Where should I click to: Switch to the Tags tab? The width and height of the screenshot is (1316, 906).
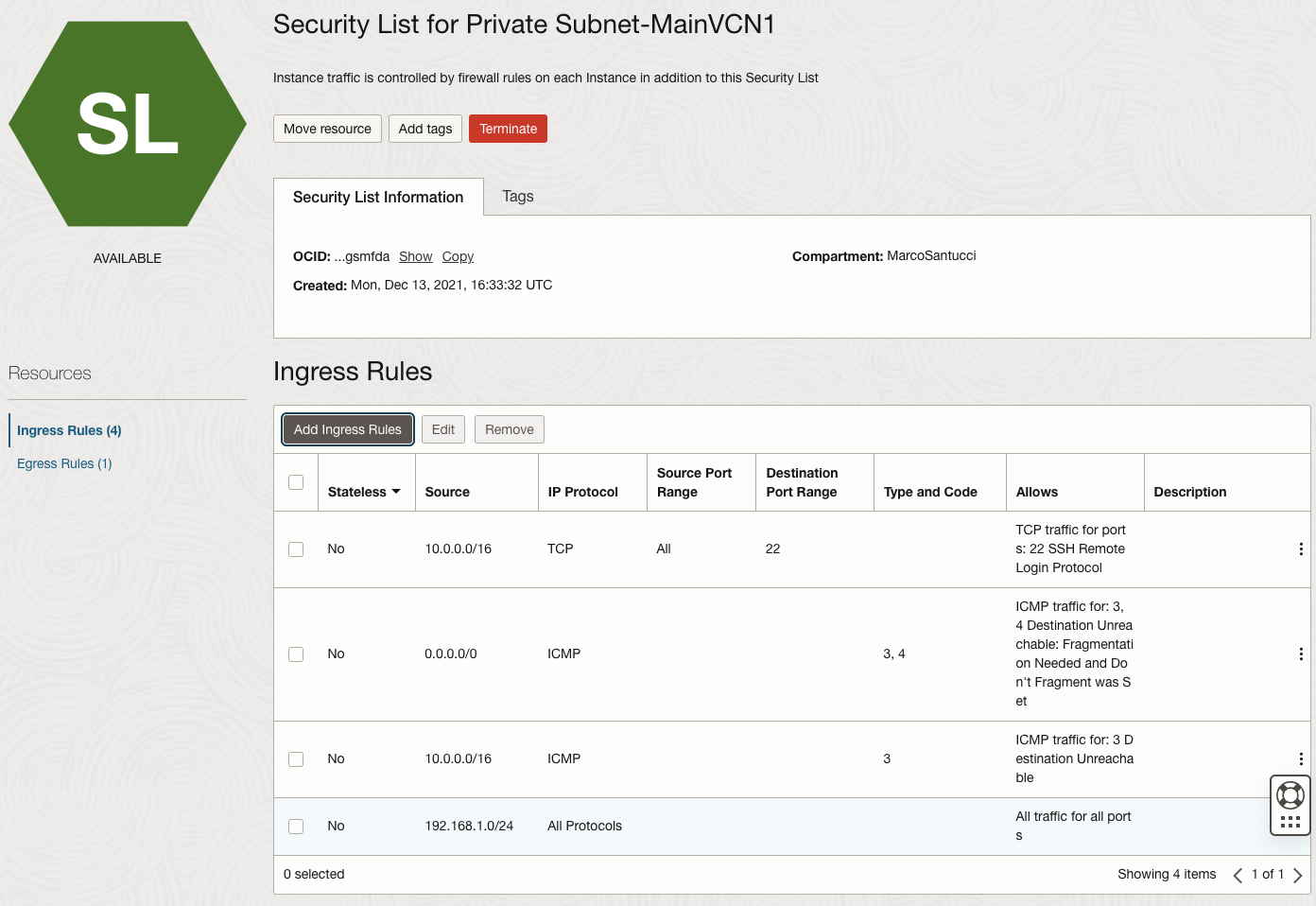click(517, 196)
